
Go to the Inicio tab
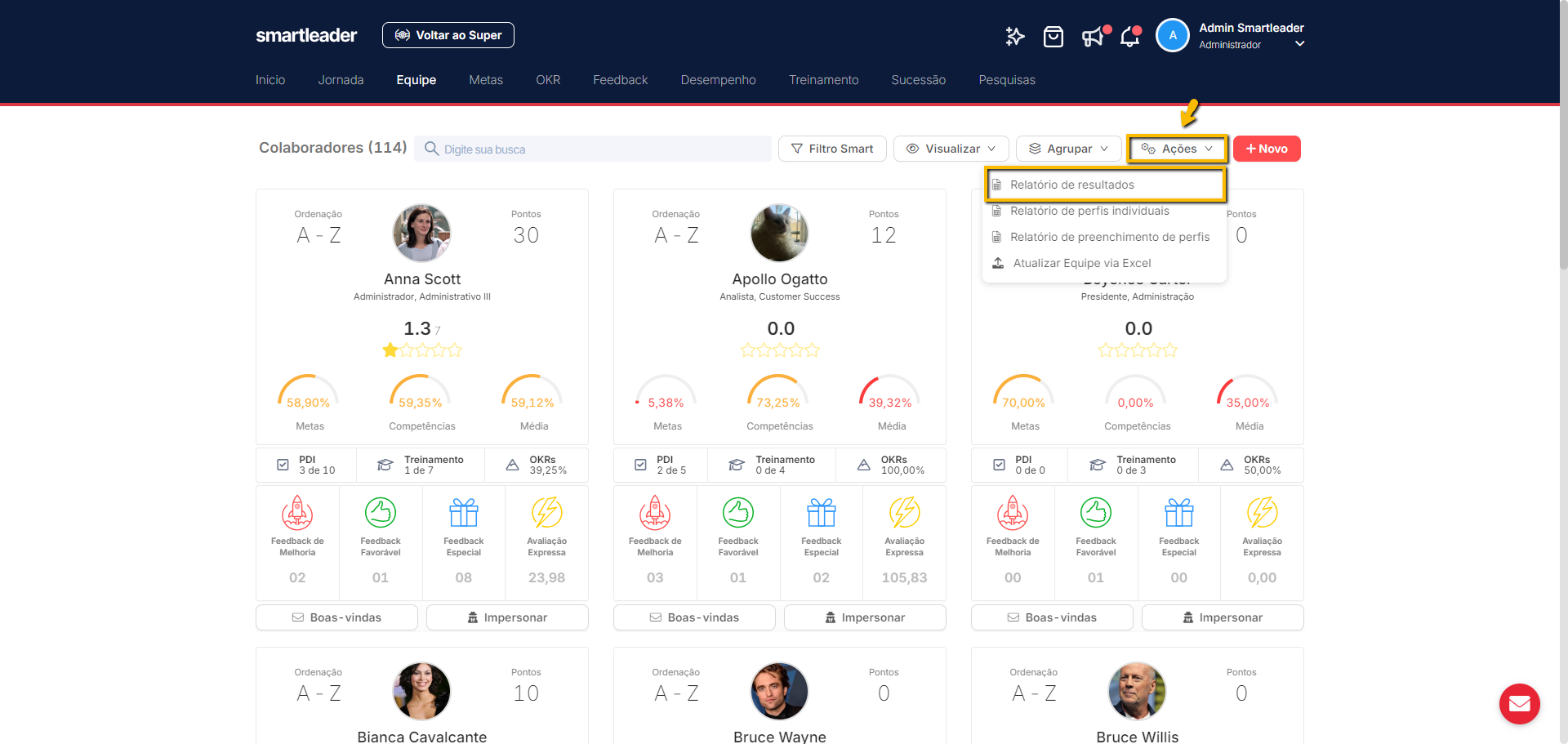[270, 80]
